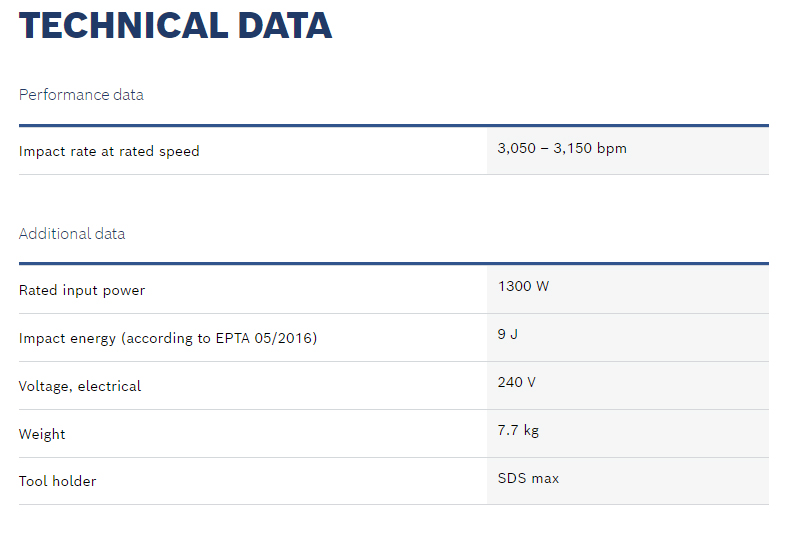Click the 3,050 – 3,150 bpm value

[562, 148]
